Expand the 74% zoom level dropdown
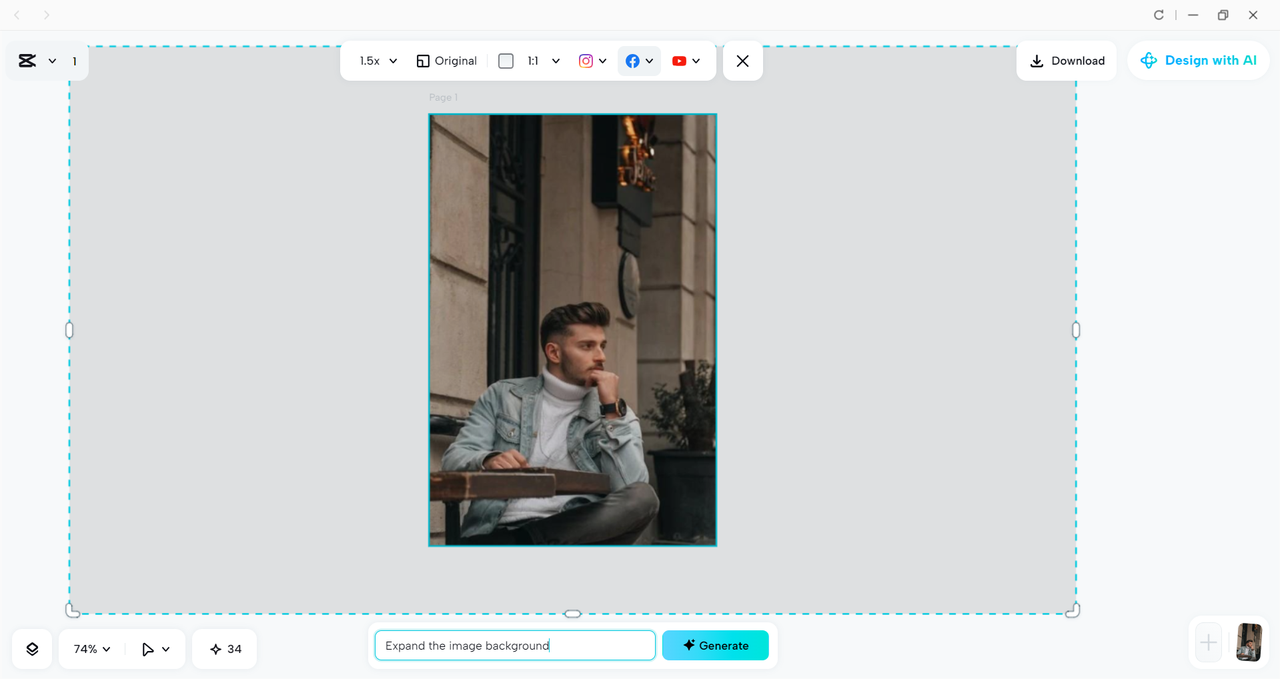This screenshot has width=1280, height=679. click(90, 648)
